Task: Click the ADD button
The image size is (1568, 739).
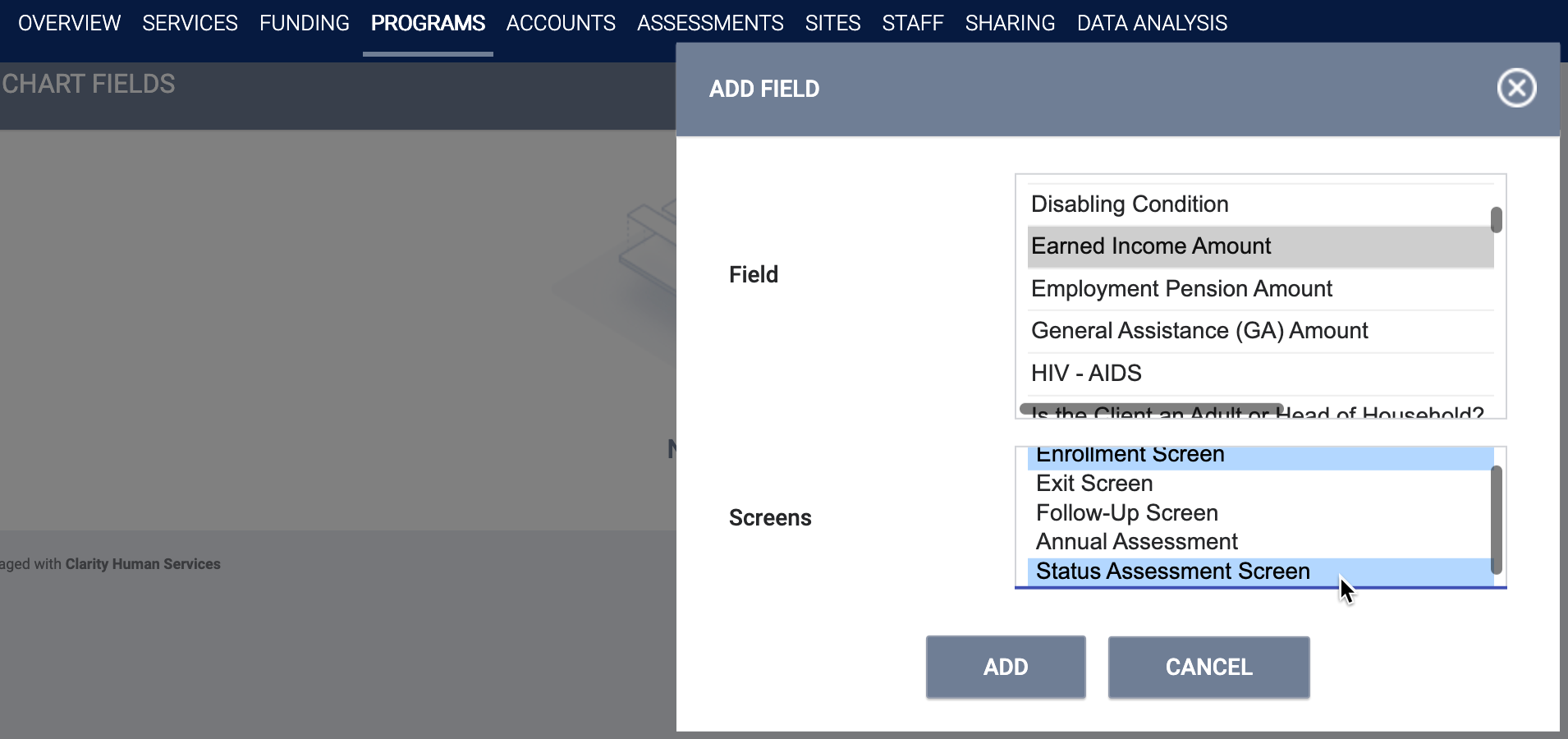Action: click(1006, 668)
